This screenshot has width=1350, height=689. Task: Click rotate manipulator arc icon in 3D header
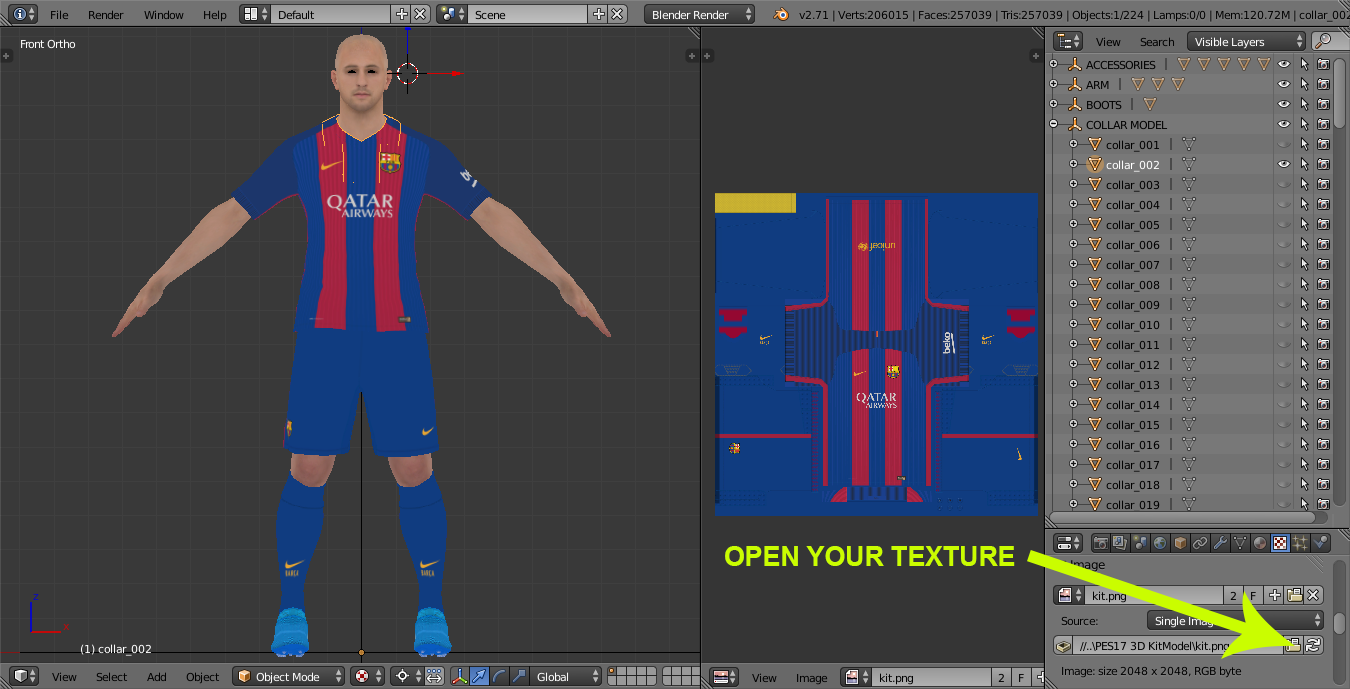click(499, 677)
